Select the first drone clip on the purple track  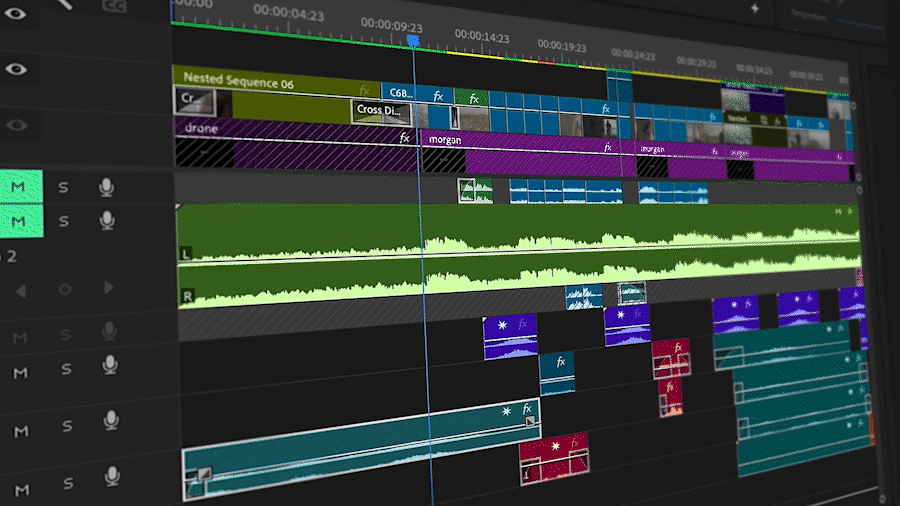click(290, 129)
